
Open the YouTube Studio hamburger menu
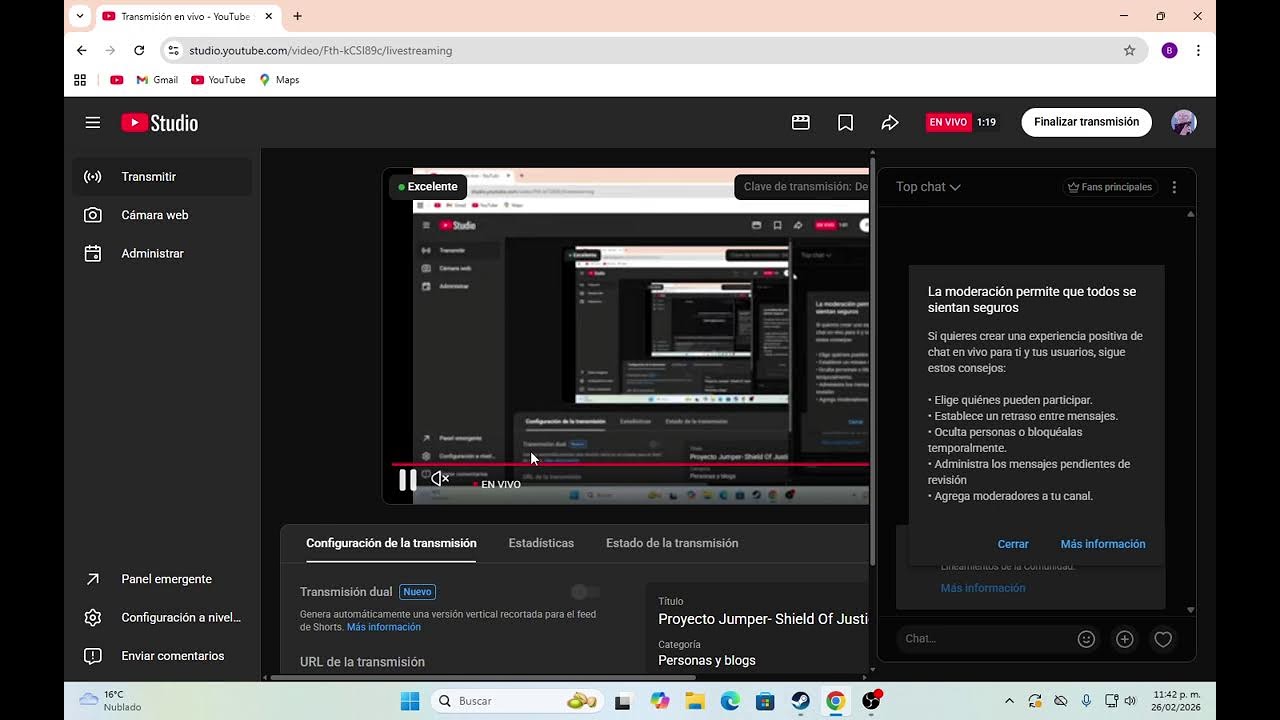tap(93, 123)
